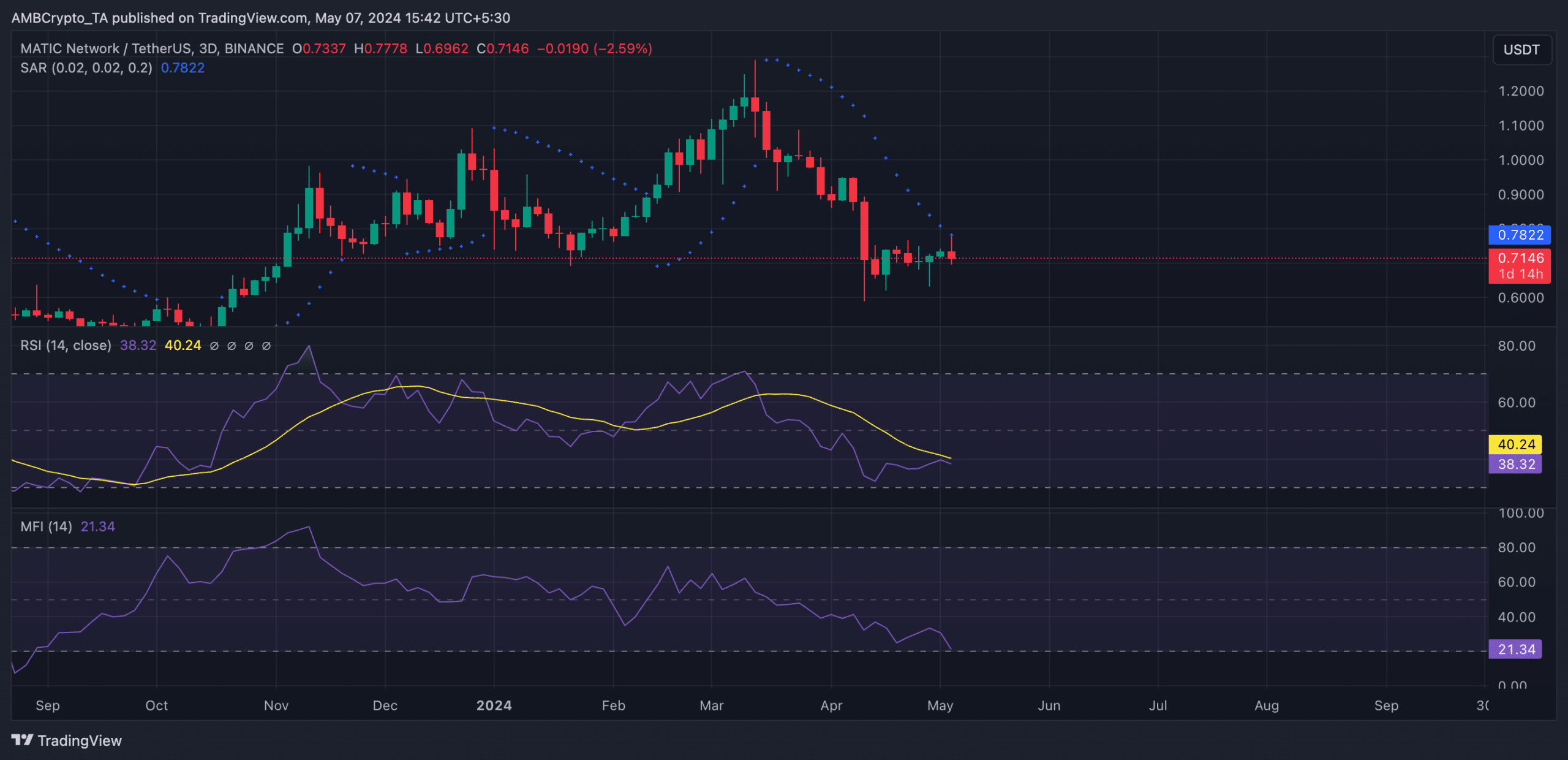This screenshot has width=1568, height=760.
Task: Click the purple 38.32 RSI axis label
Action: (x=1516, y=464)
